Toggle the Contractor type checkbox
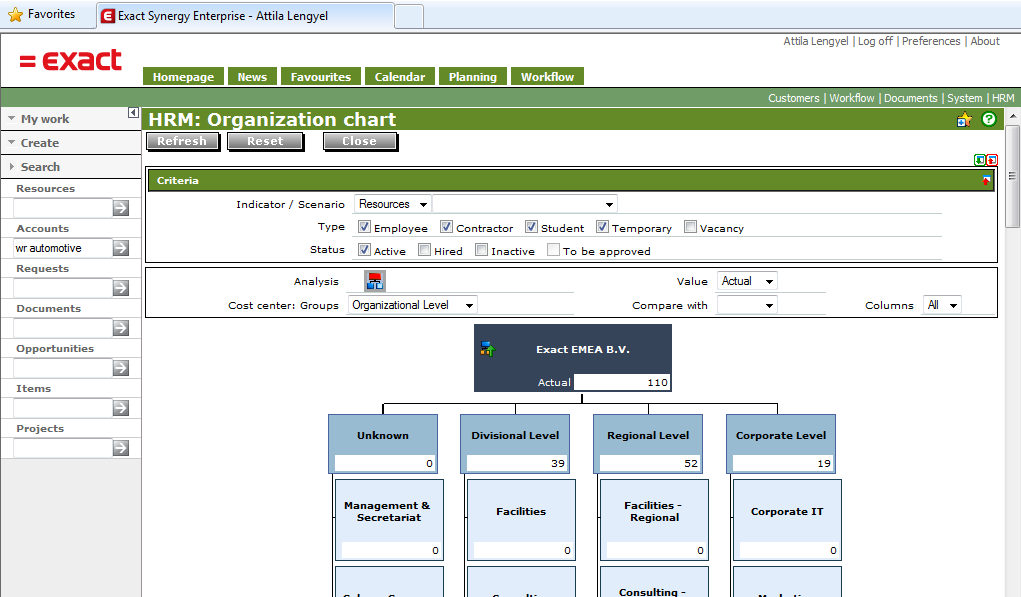 point(446,227)
